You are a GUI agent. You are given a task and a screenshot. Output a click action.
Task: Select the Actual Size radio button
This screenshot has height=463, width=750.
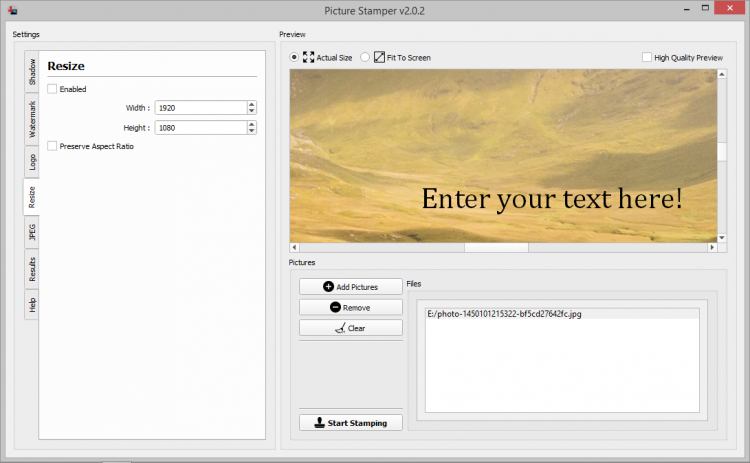(x=294, y=57)
